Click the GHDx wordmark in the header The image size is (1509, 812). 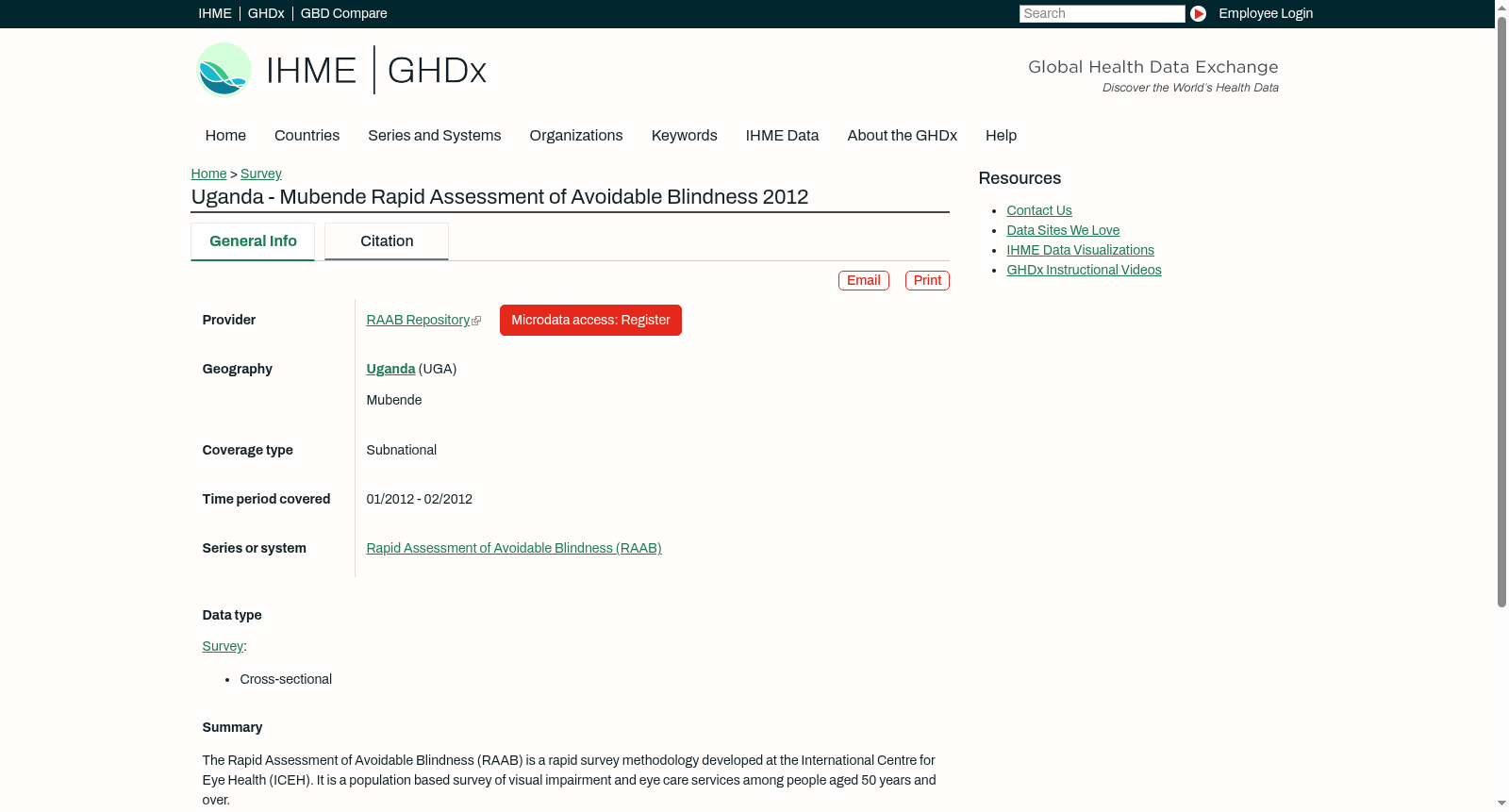(x=437, y=71)
